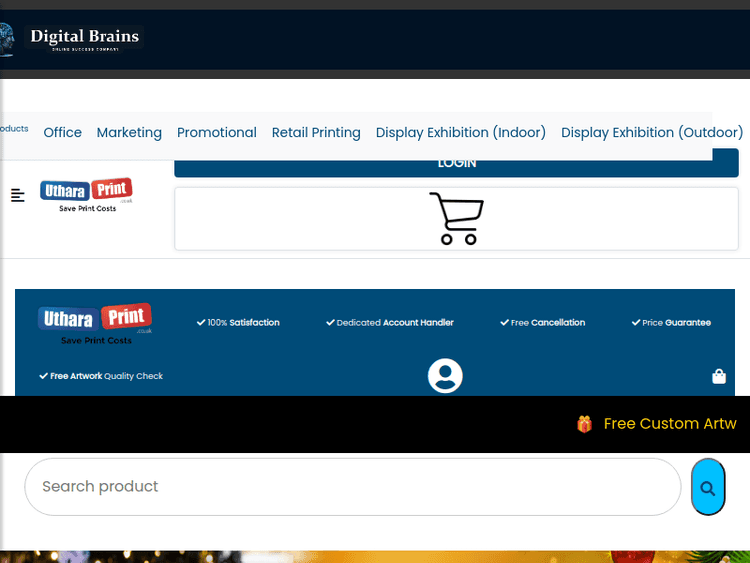Click the large shopping cart icon
The image size is (750, 563).
[457, 218]
